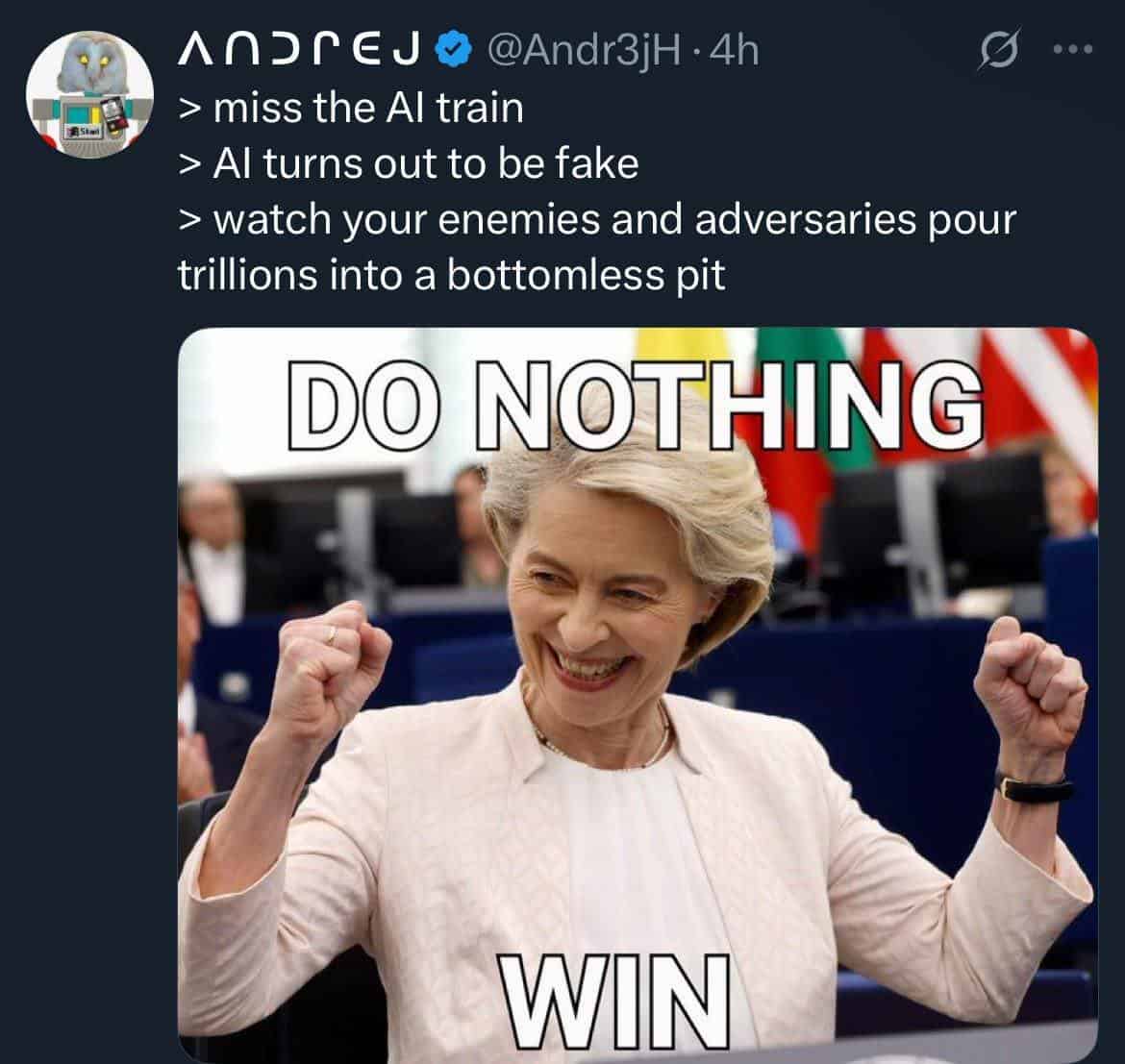1125x1064 pixels.
Task: Click the "trillions into a bottomless pit" line
Action: (x=451, y=275)
